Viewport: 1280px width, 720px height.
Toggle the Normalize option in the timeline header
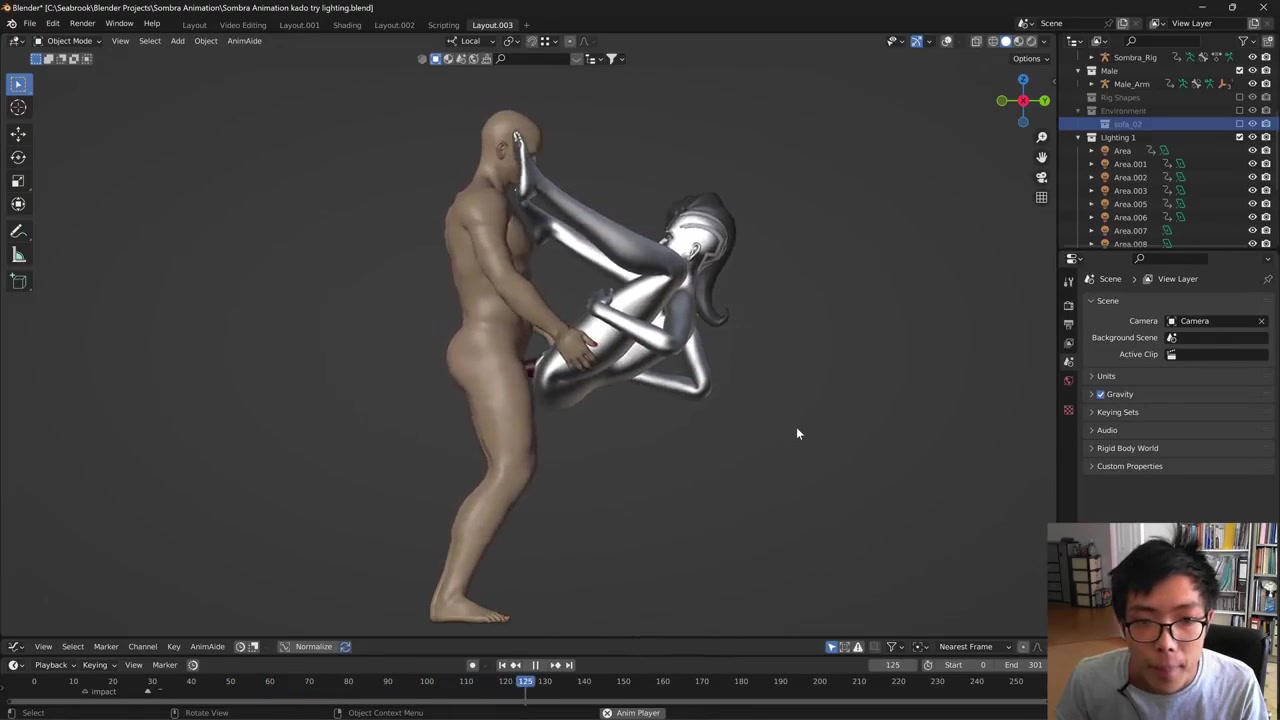click(312, 647)
